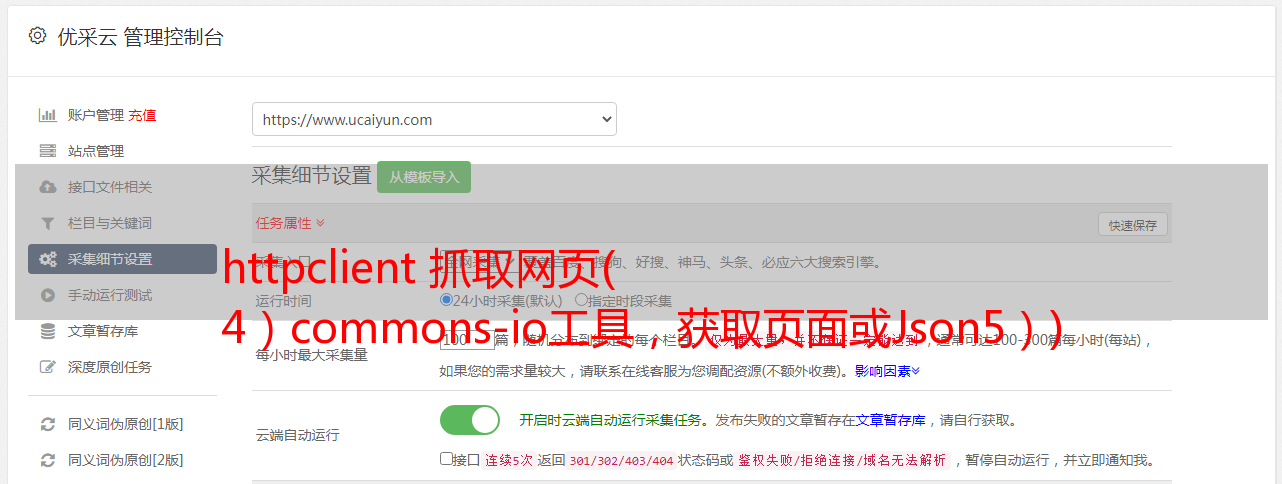This screenshot has height=484, width=1282.
Task: Click the gear icon beside 优采云 管理控制台
Action: (37, 36)
